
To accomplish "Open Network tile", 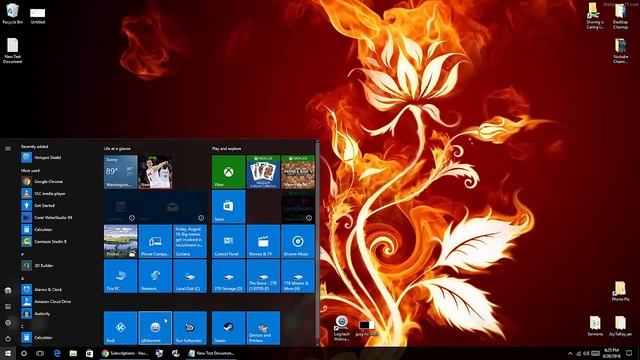I will point(155,276).
